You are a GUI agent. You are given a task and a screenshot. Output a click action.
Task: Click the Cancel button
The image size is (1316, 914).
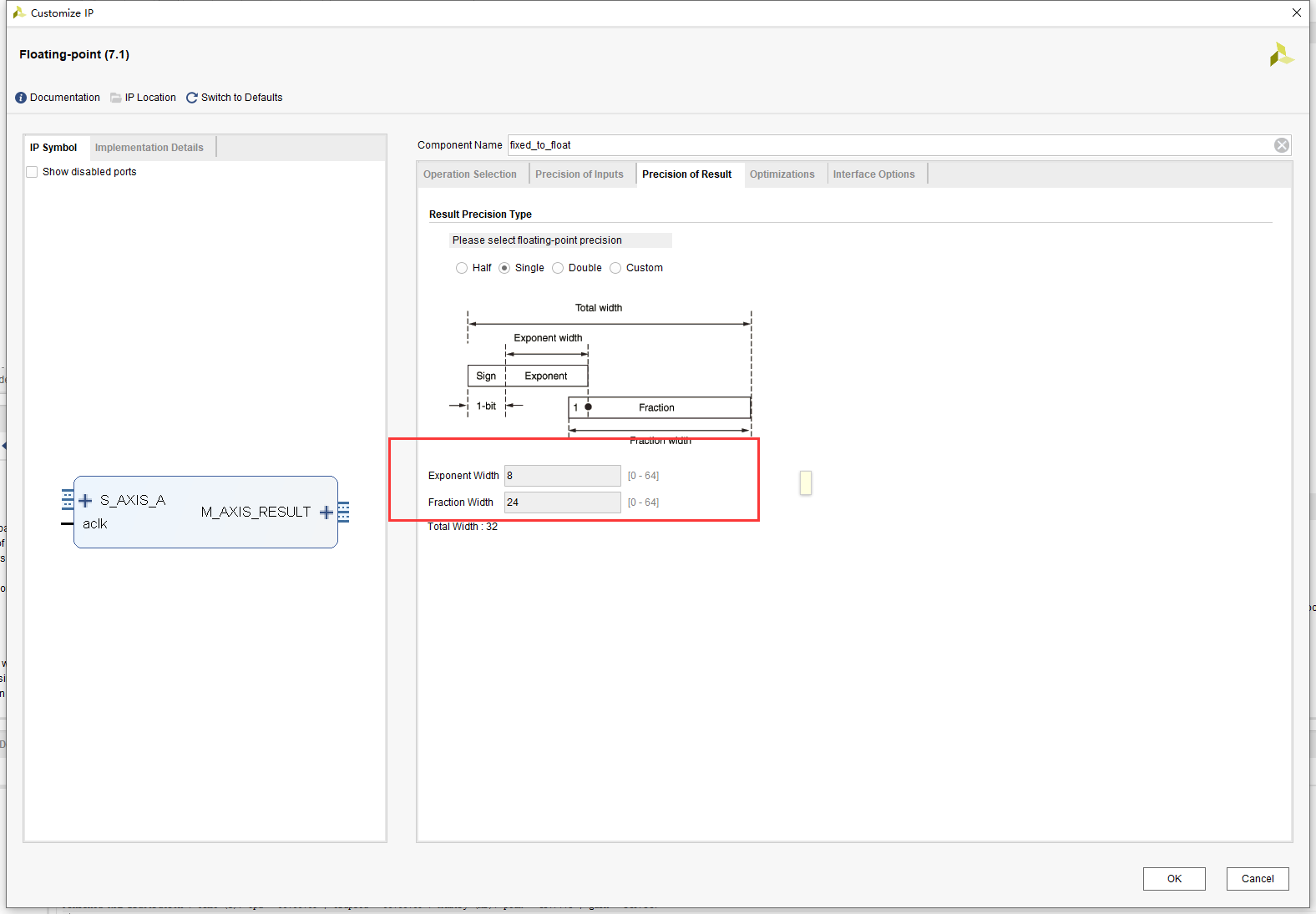1258,879
